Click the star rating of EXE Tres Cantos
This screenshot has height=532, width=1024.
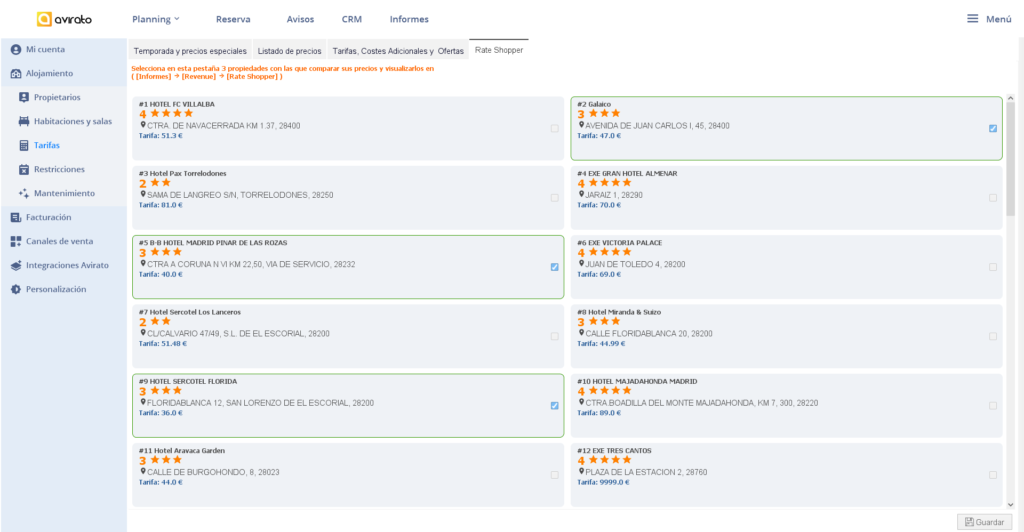[x=605, y=460]
